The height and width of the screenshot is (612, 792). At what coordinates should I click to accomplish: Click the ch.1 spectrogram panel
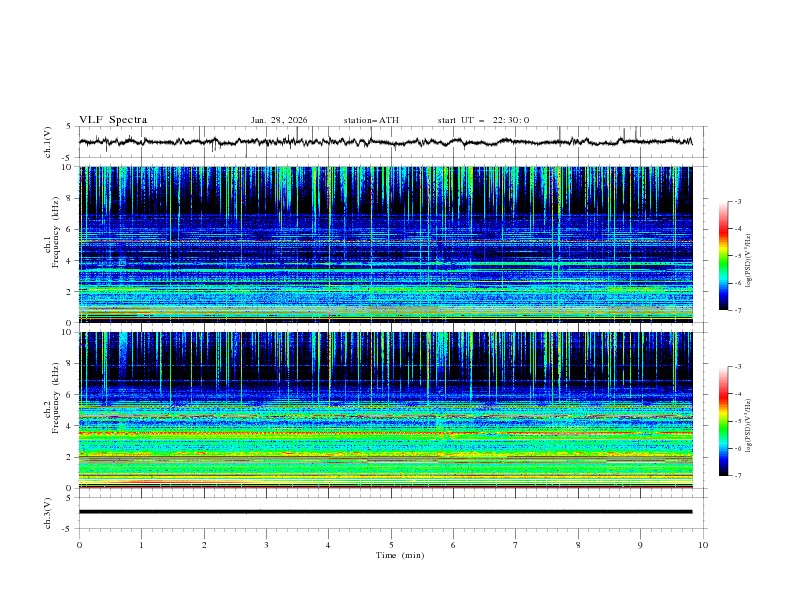[x=386, y=244]
